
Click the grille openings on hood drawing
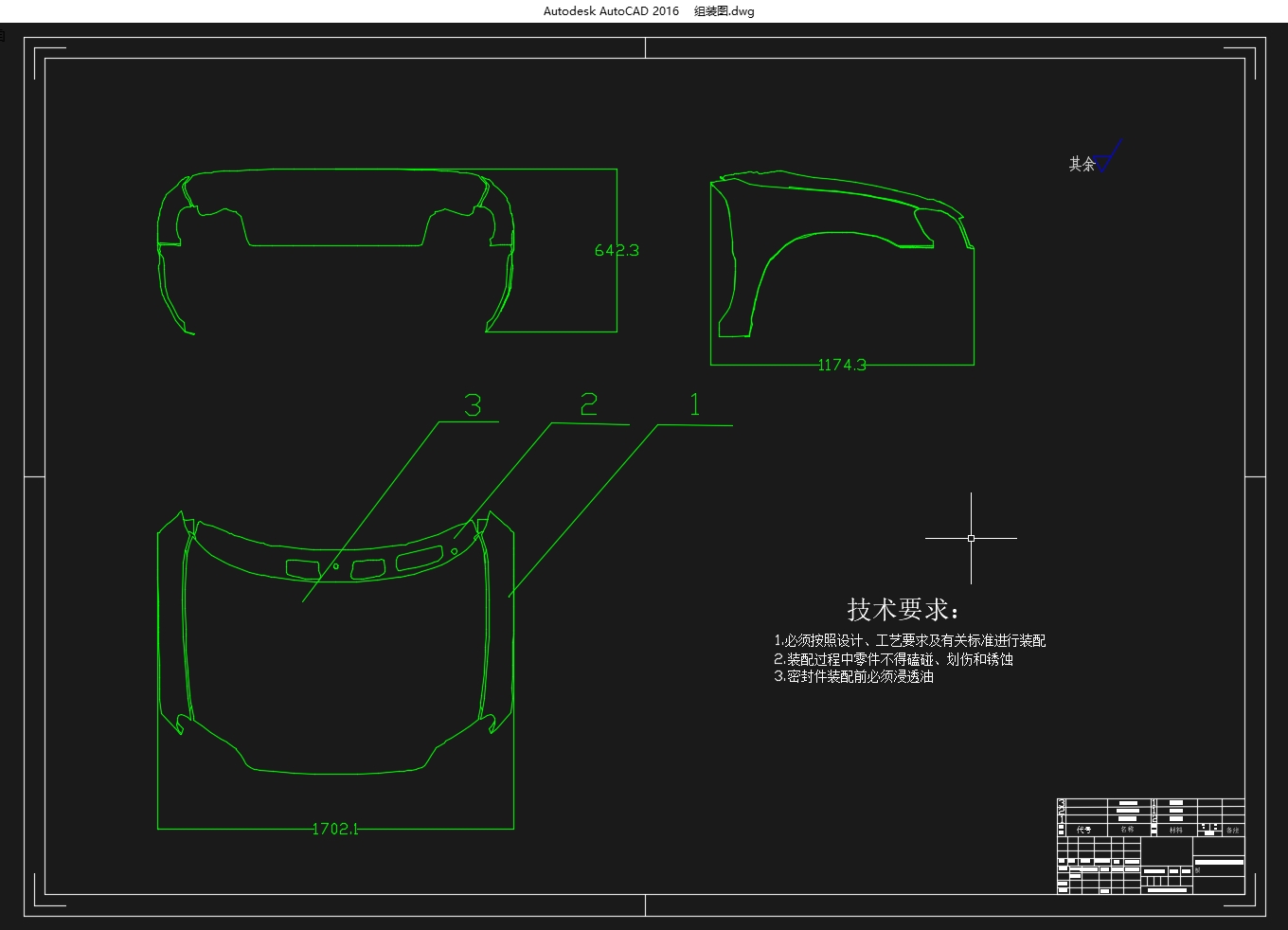coord(365,565)
